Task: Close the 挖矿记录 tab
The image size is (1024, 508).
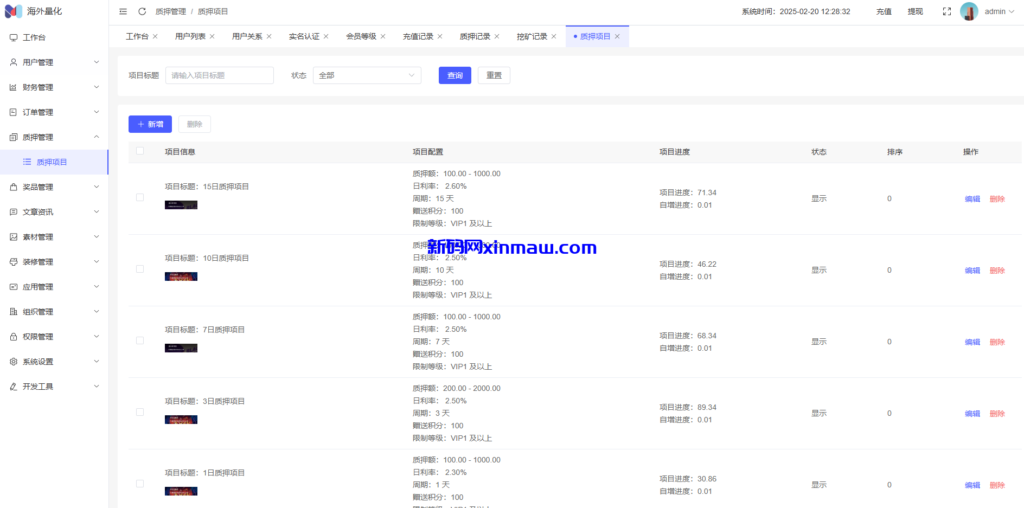Action: pyautogui.click(x=553, y=37)
